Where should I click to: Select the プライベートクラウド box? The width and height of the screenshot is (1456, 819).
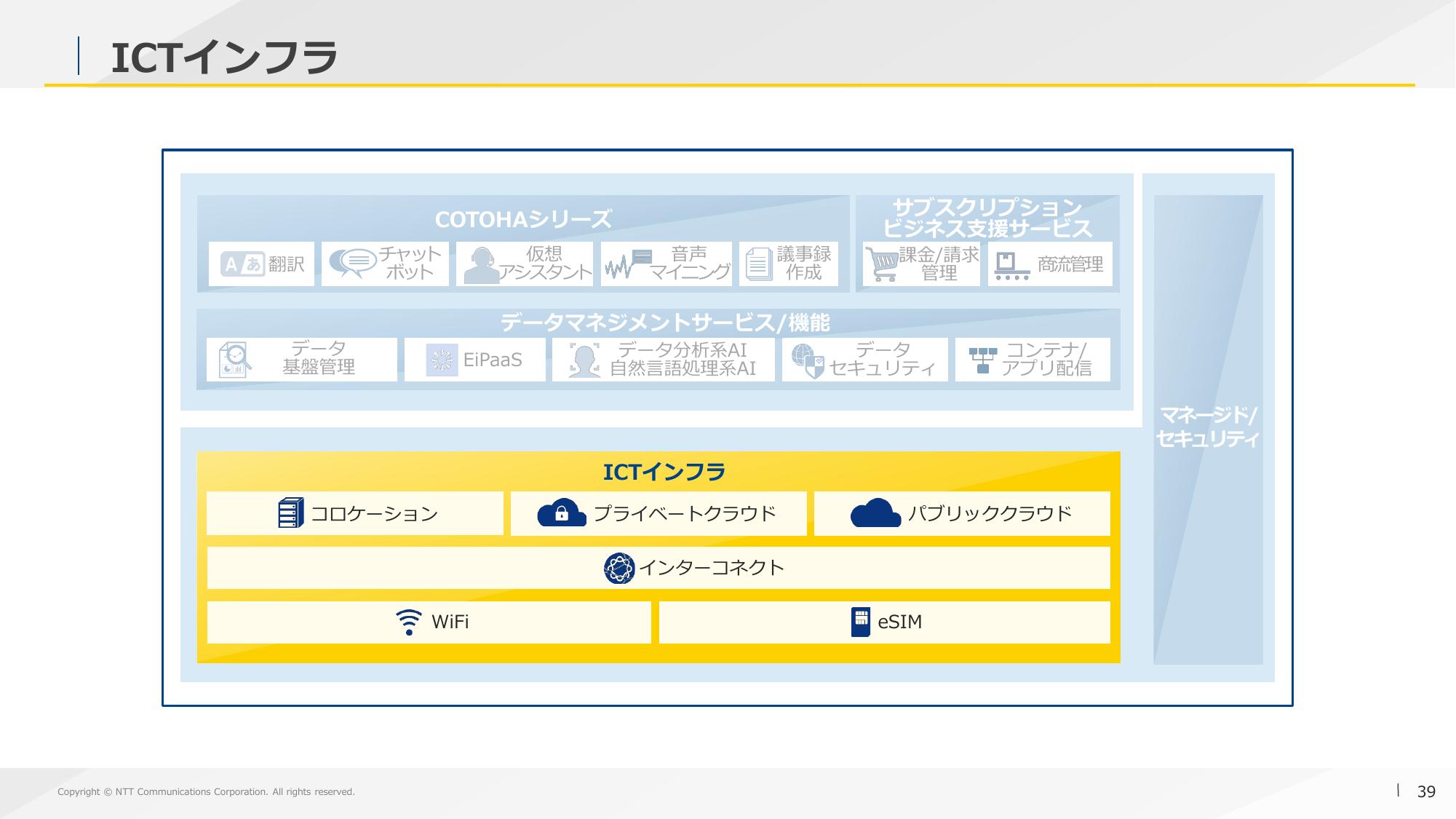(x=659, y=513)
